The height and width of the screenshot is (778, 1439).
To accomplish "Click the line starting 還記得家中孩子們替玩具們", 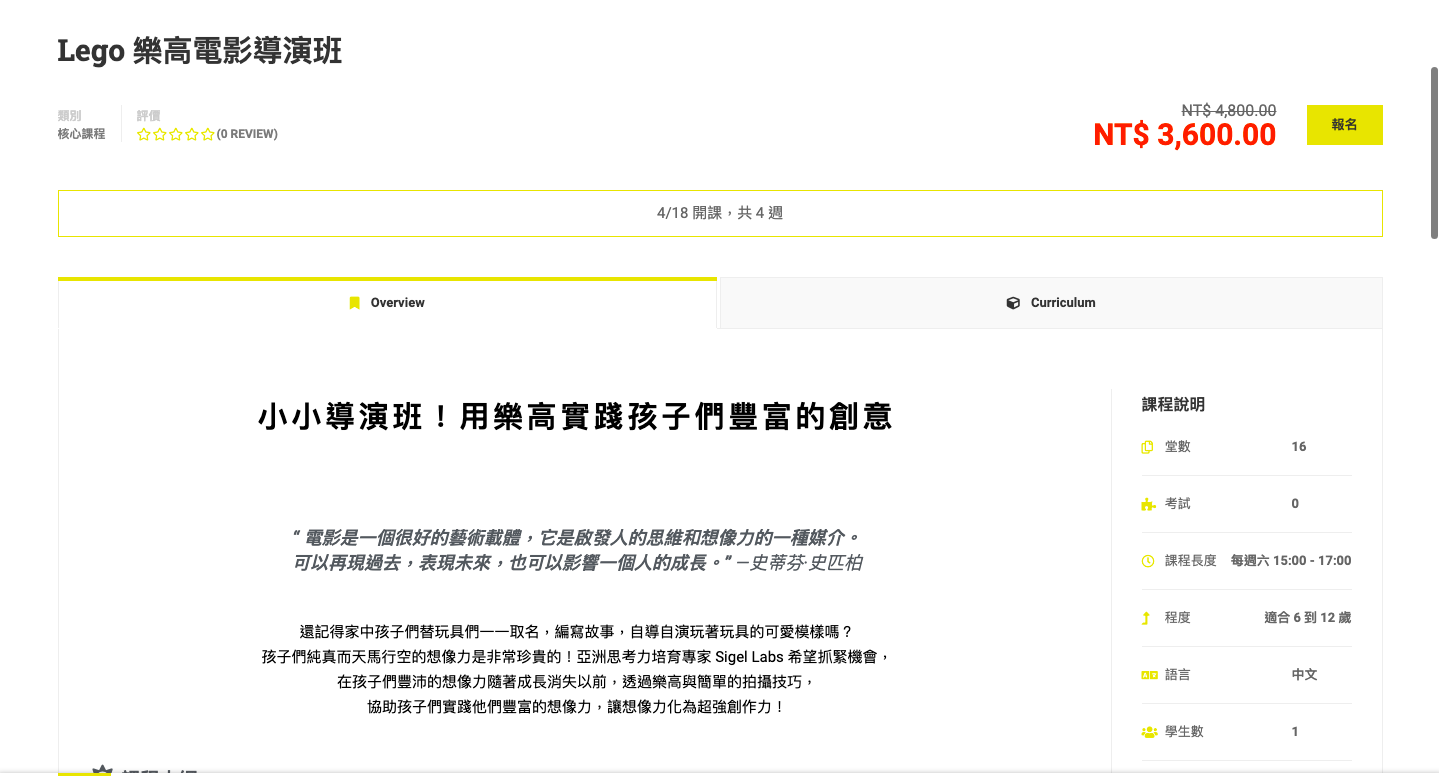I will click(x=575, y=632).
